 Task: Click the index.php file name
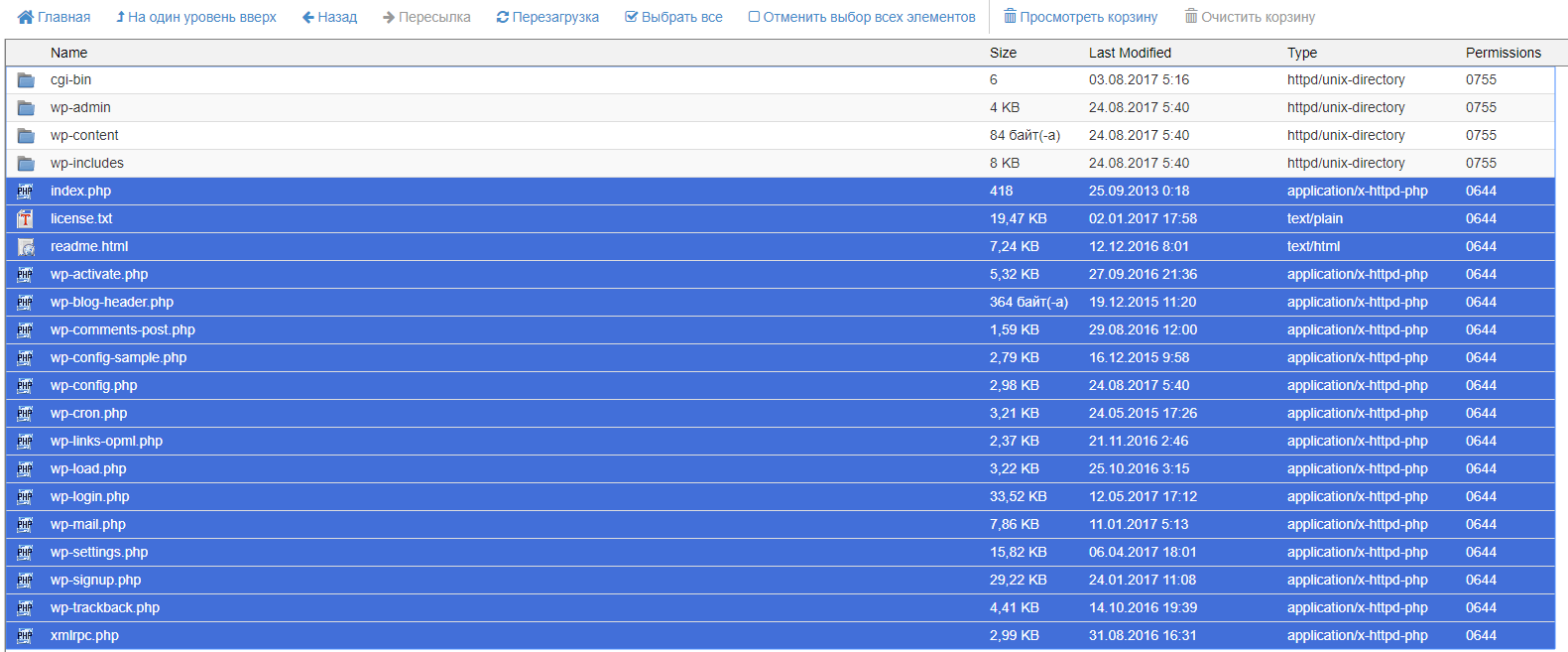click(80, 192)
